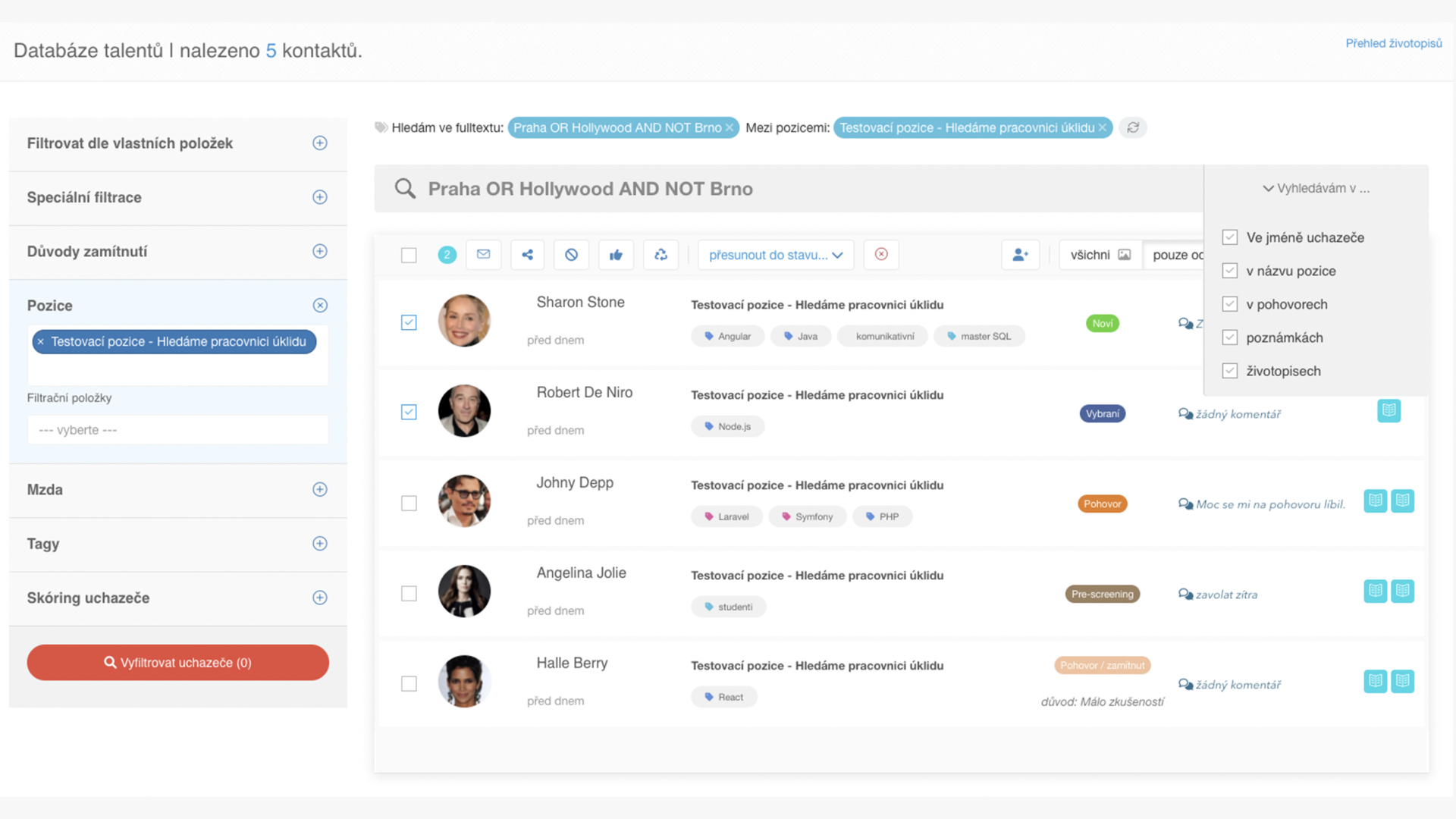Expand the Mzda filter section
Viewport: 1456px width, 819px height.
point(320,490)
